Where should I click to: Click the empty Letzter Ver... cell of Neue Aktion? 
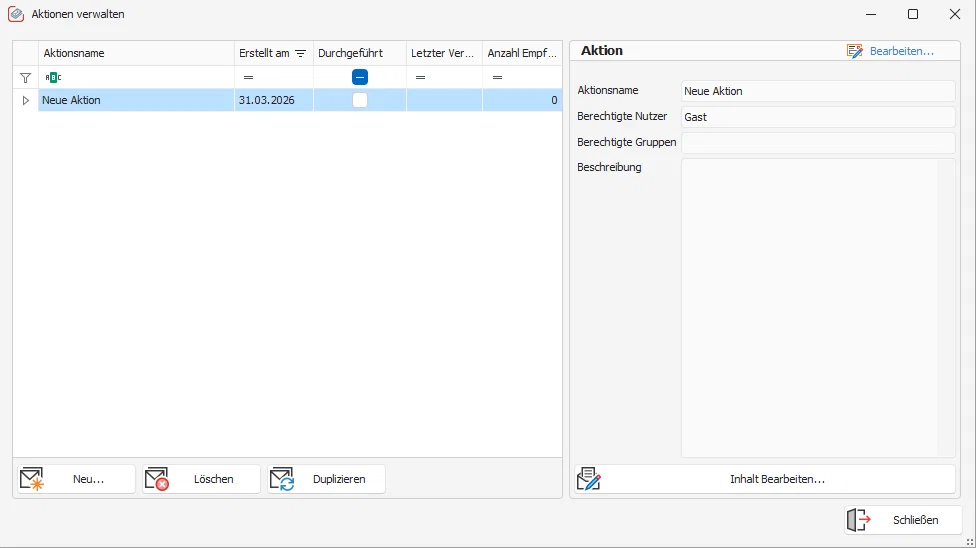click(x=444, y=100)
